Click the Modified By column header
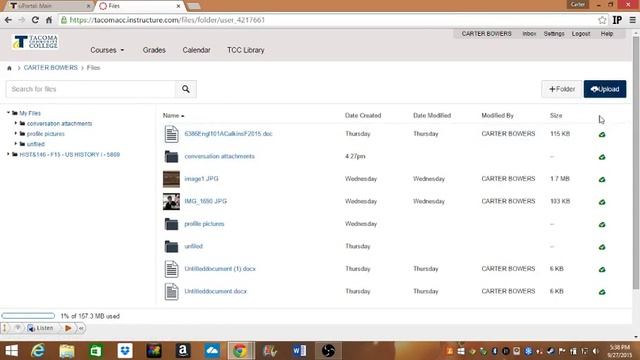 point(497,116)
